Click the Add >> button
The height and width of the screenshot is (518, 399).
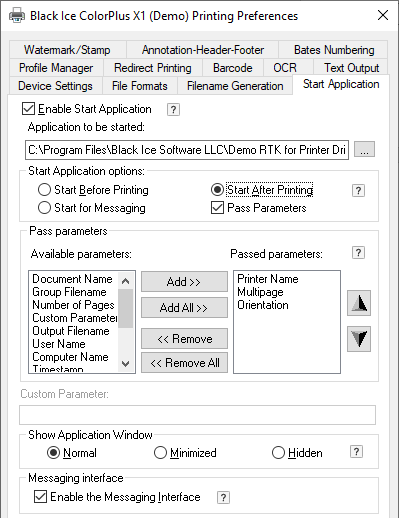(x=184, y=282)
